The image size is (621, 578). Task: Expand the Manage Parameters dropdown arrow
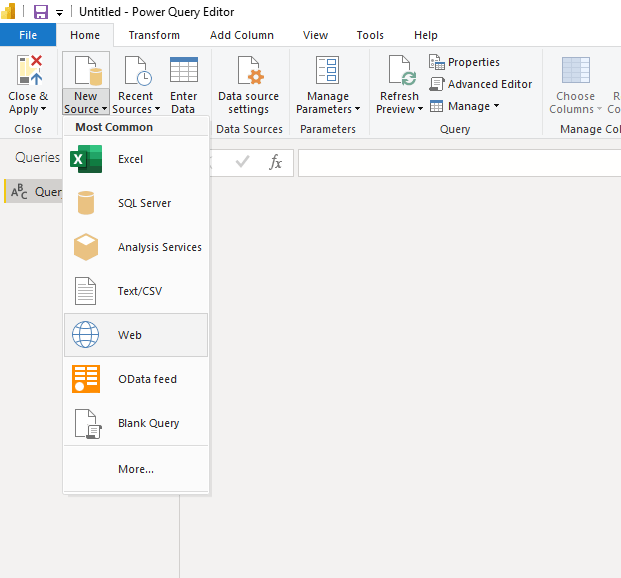[357, 109]
